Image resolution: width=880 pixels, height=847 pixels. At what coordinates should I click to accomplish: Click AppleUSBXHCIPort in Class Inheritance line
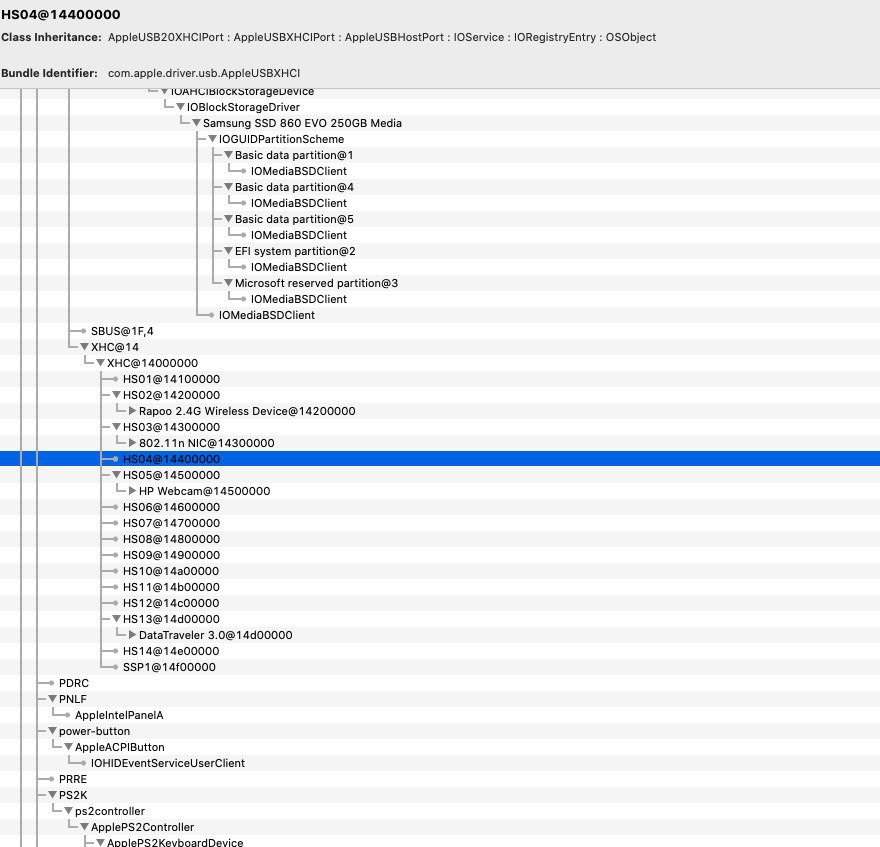(x=284, y=37)
